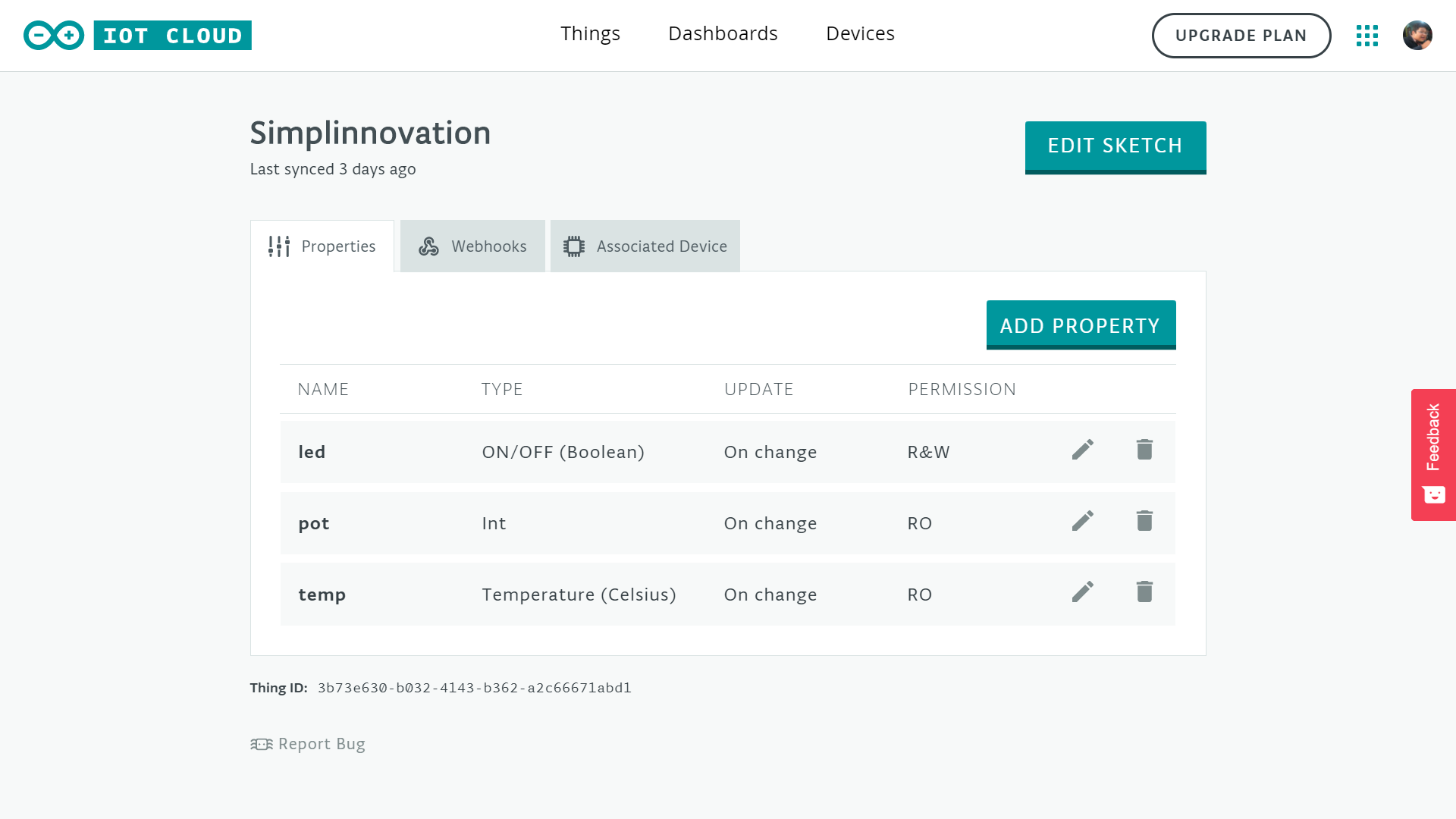Click the Feedback side tab
This screenshot has height=819, width=1456.
click(x=1432, y=454)
